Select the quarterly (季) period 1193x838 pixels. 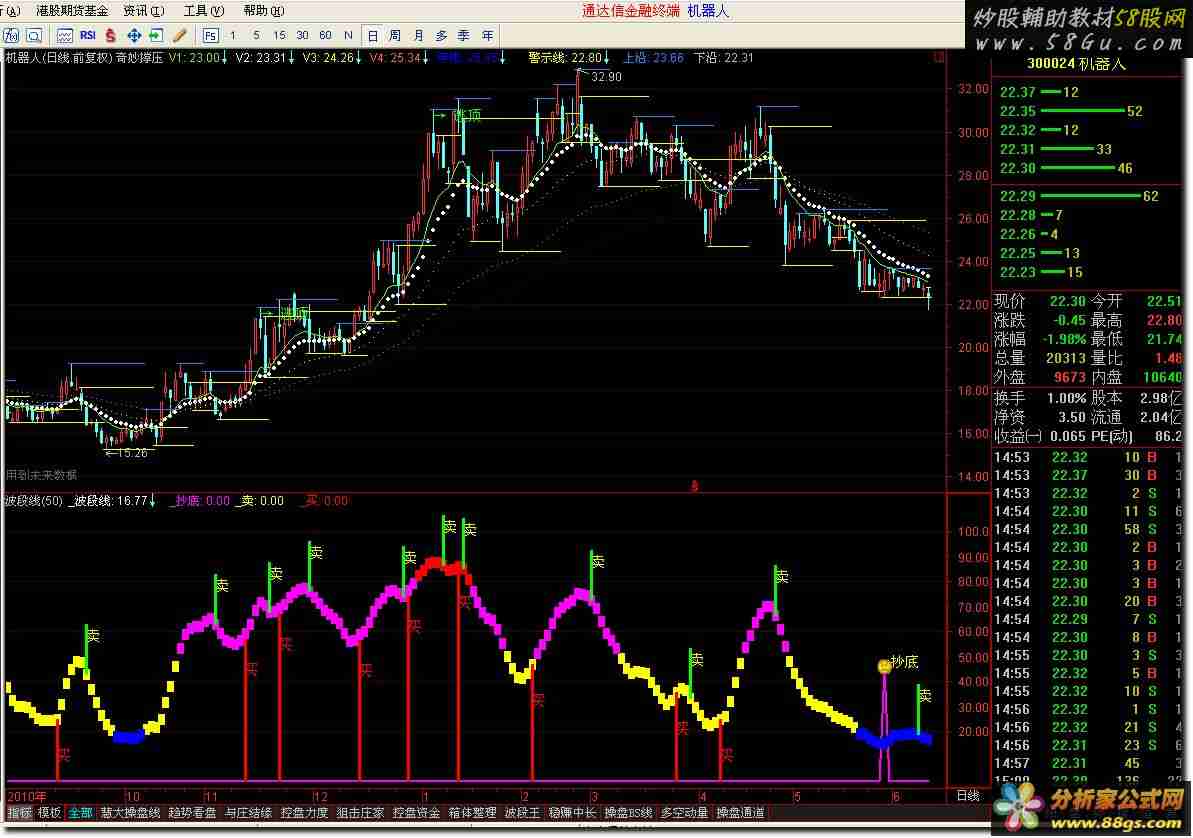(x=464, y=36)
